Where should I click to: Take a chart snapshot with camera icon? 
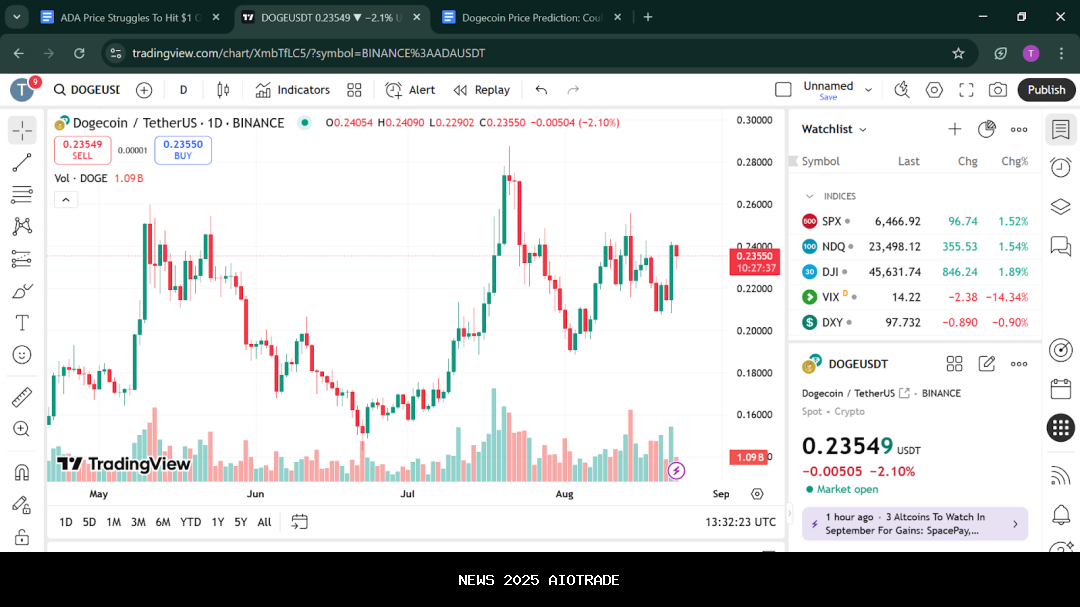(x=997, y=90)
